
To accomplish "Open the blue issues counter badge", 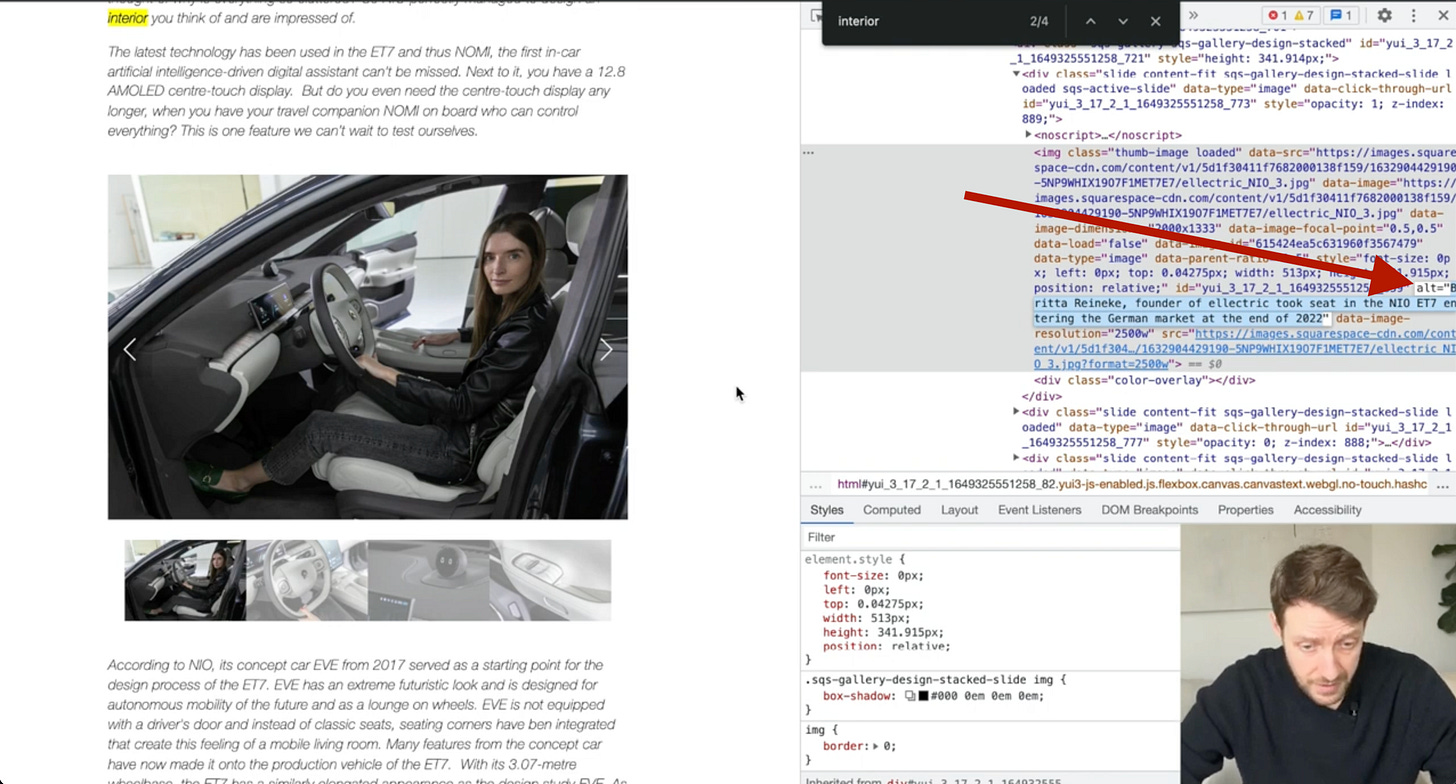I will (x=1340, y=15).
